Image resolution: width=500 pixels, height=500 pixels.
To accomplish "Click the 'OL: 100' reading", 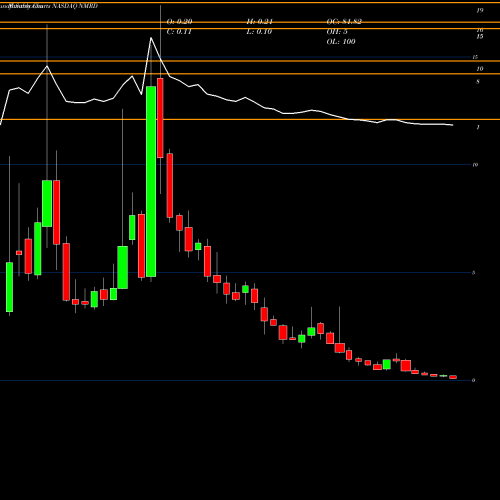I will [341, 42].
